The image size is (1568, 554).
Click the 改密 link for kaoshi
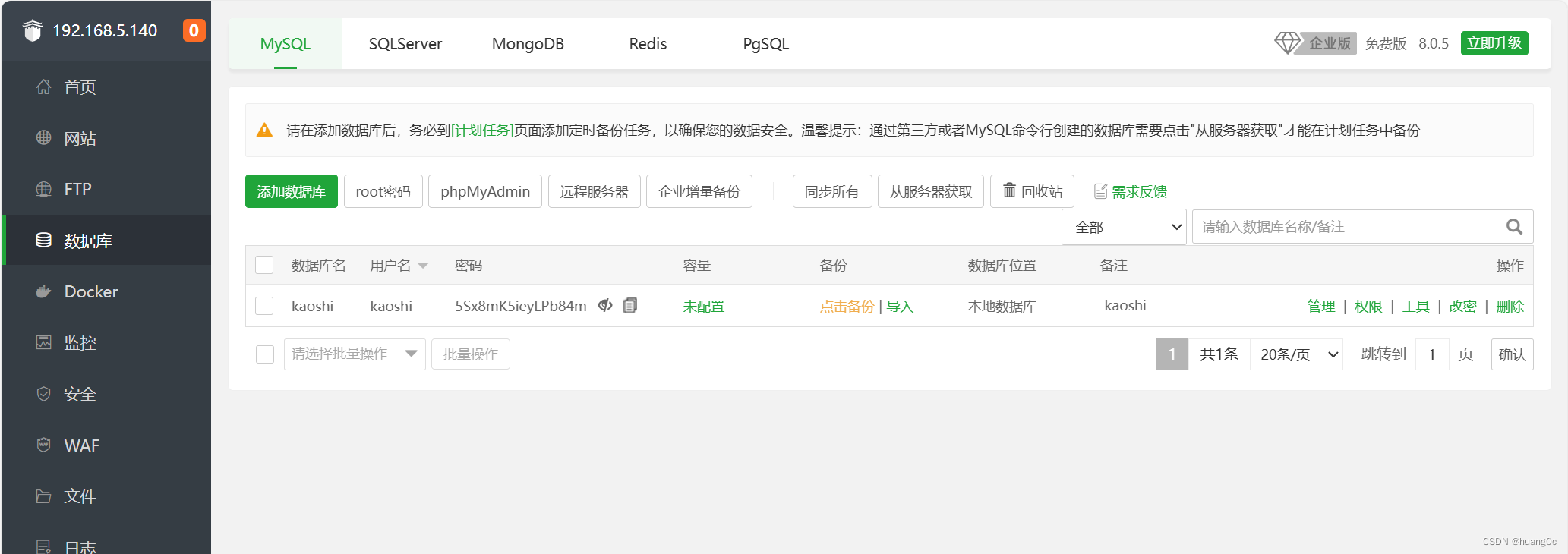point(1462,307)
